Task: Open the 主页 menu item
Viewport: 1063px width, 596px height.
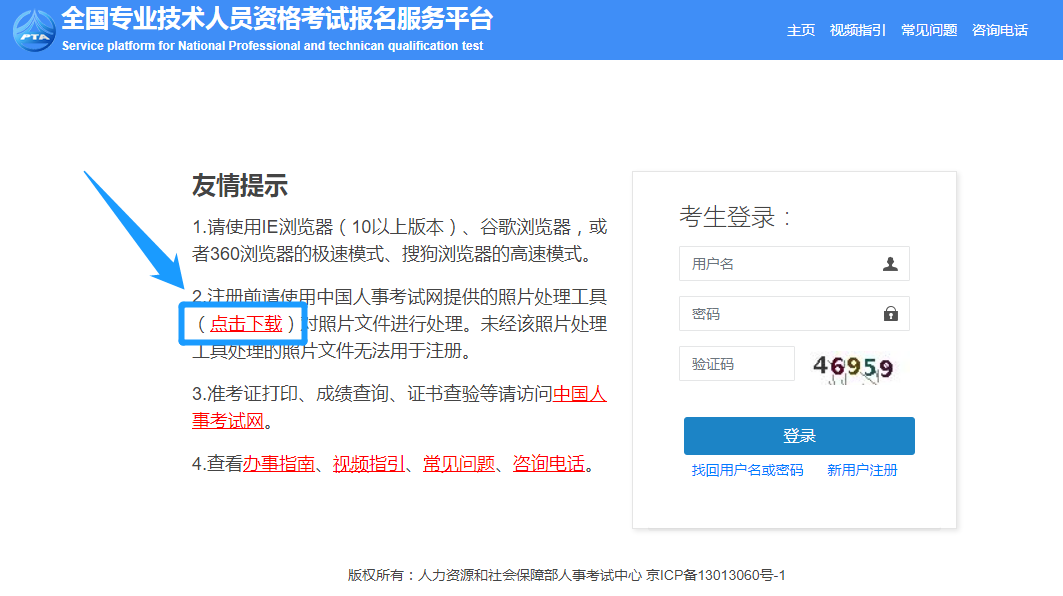Action: 801,31
